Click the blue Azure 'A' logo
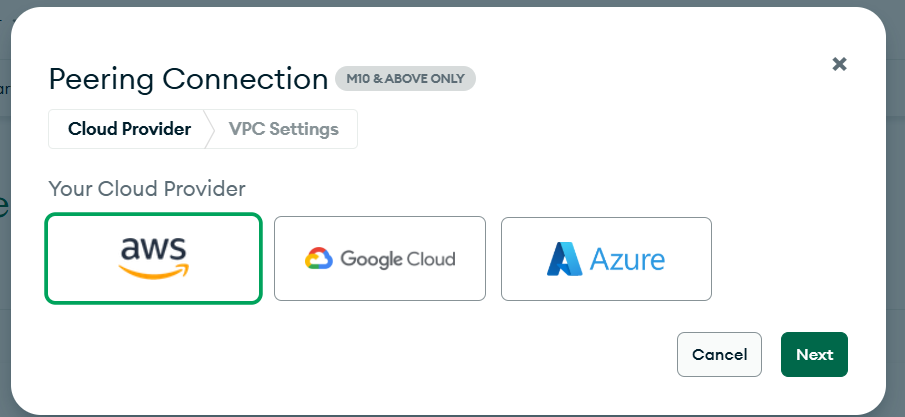 (x=564, y=259)
